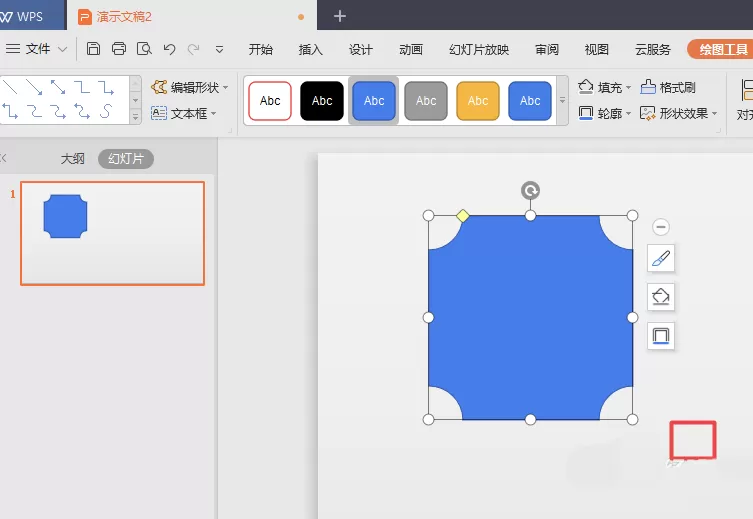This screenshot has width=753, height=519.
Task: Open Print Preview icon
Action: (144, 48)
